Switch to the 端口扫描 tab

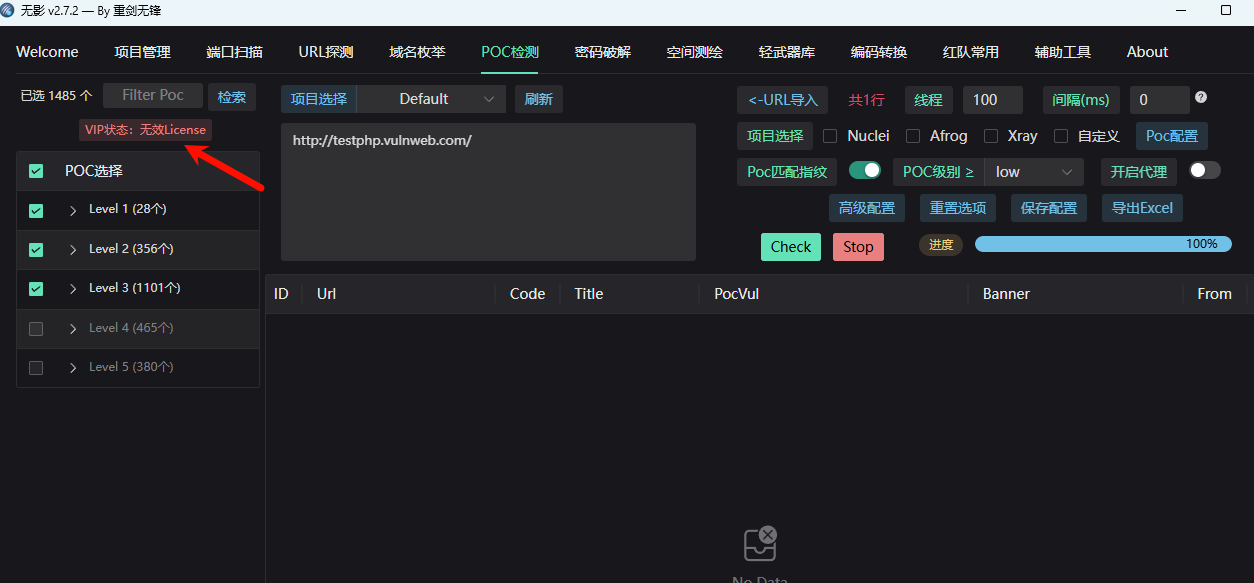click(234, 52)
